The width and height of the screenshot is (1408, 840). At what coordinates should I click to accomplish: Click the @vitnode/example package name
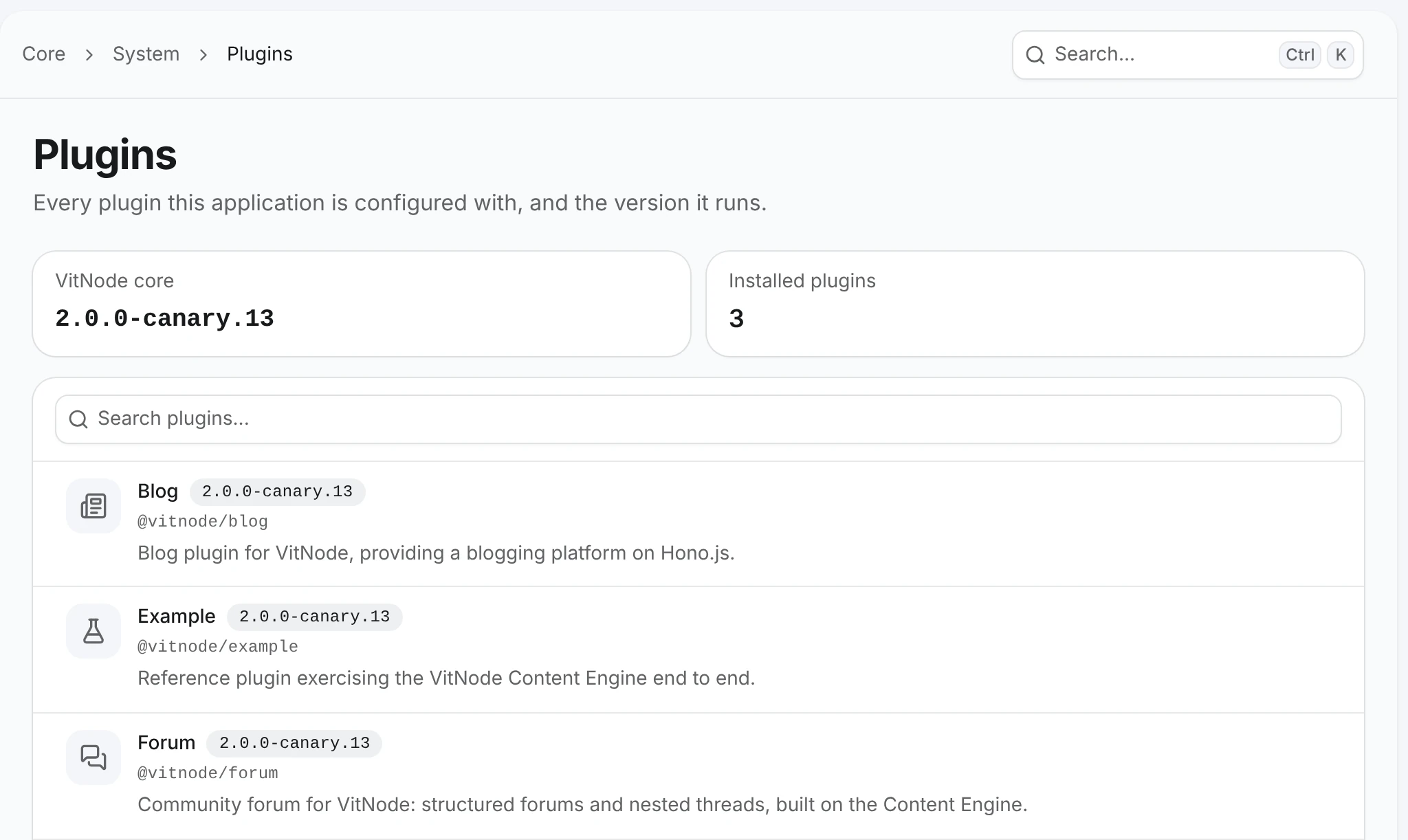(x=218, y=647)
